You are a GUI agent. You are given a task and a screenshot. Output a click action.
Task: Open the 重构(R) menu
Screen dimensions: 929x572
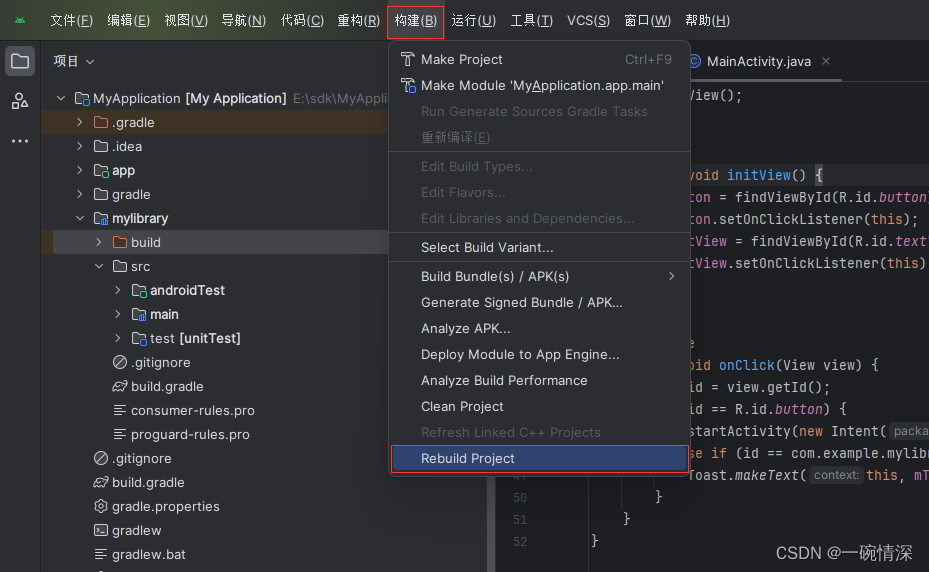coord(358,21)
